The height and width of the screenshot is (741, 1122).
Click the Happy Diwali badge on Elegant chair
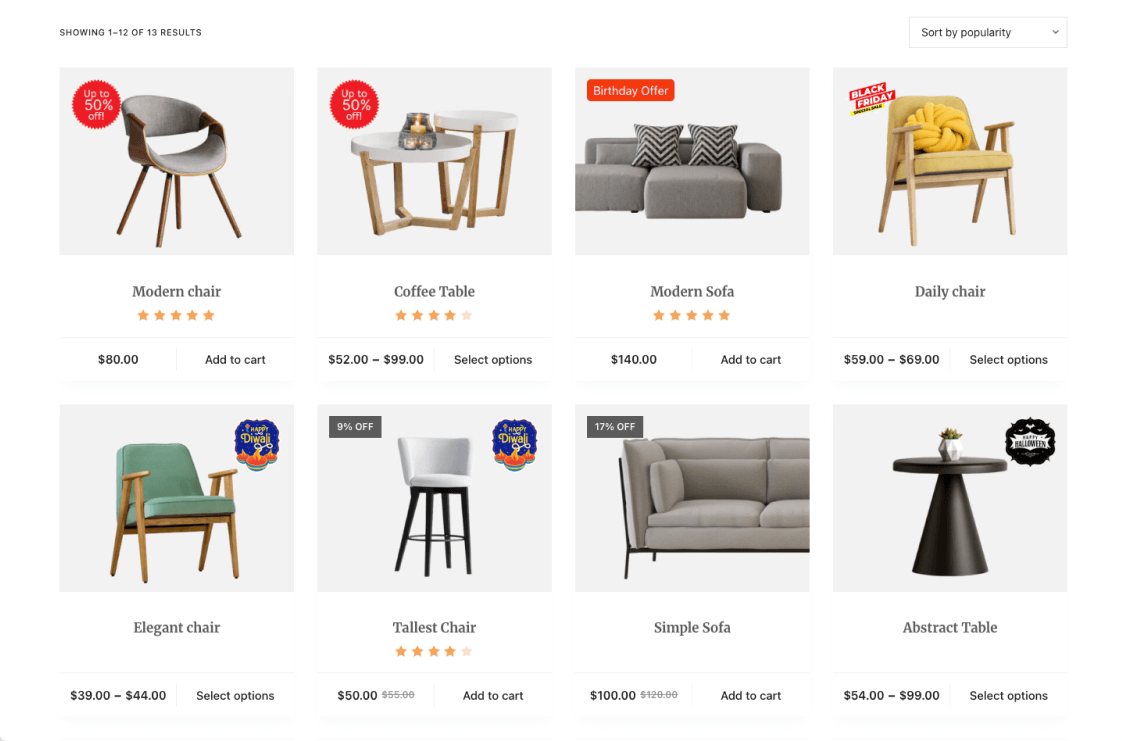257,445
